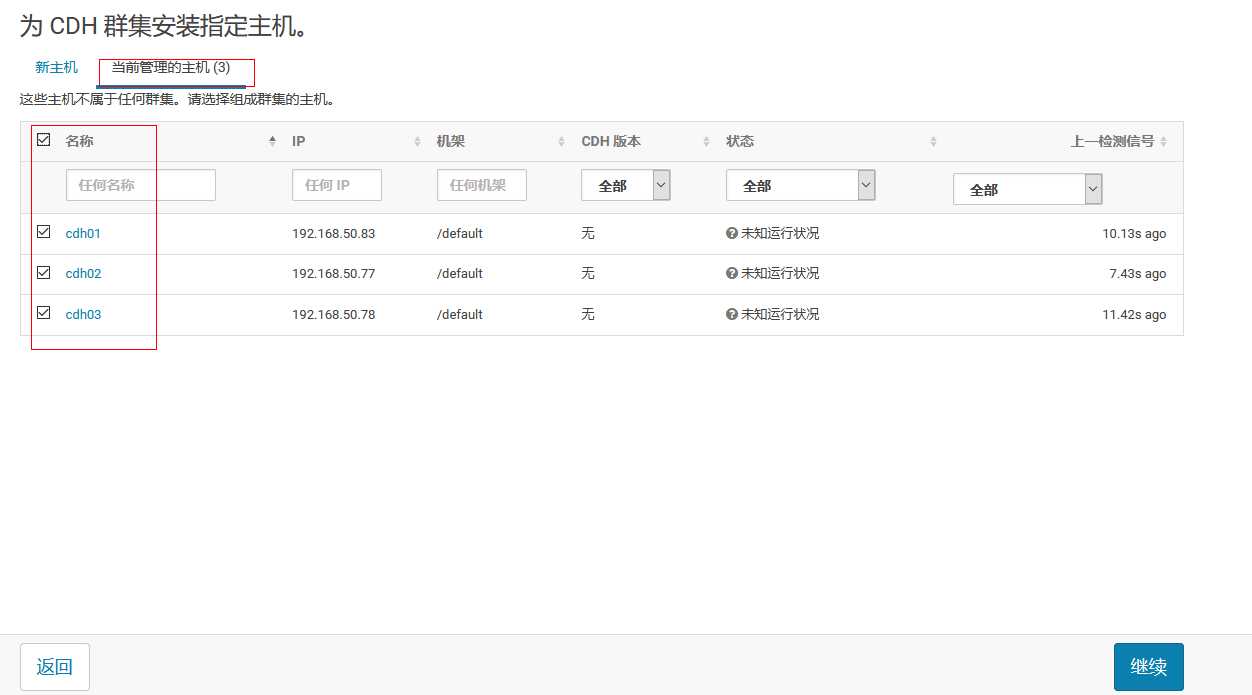
Task: Open the cdh02 host link
Action: pos(83,274)
